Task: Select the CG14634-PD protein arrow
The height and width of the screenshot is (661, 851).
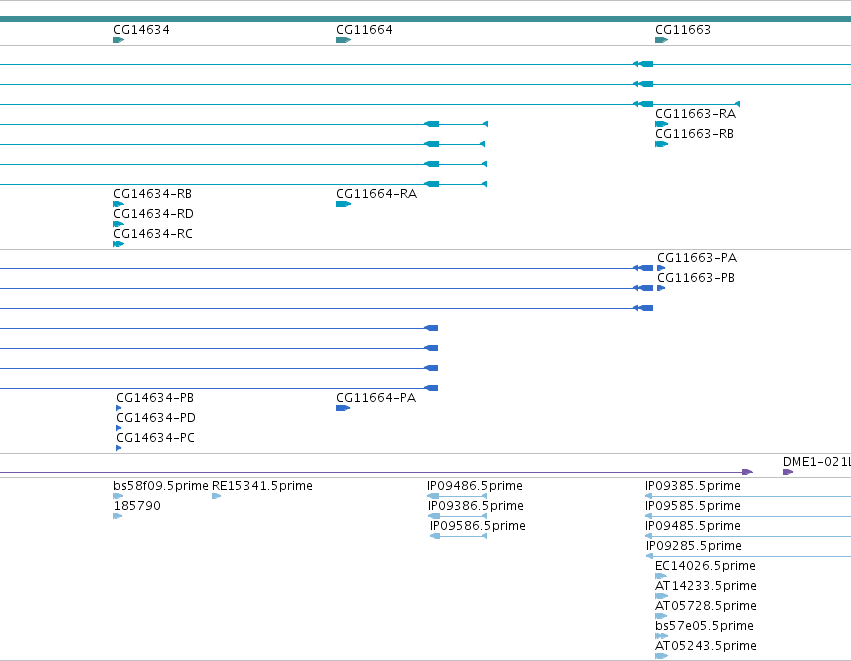Action: coord(118,428)
